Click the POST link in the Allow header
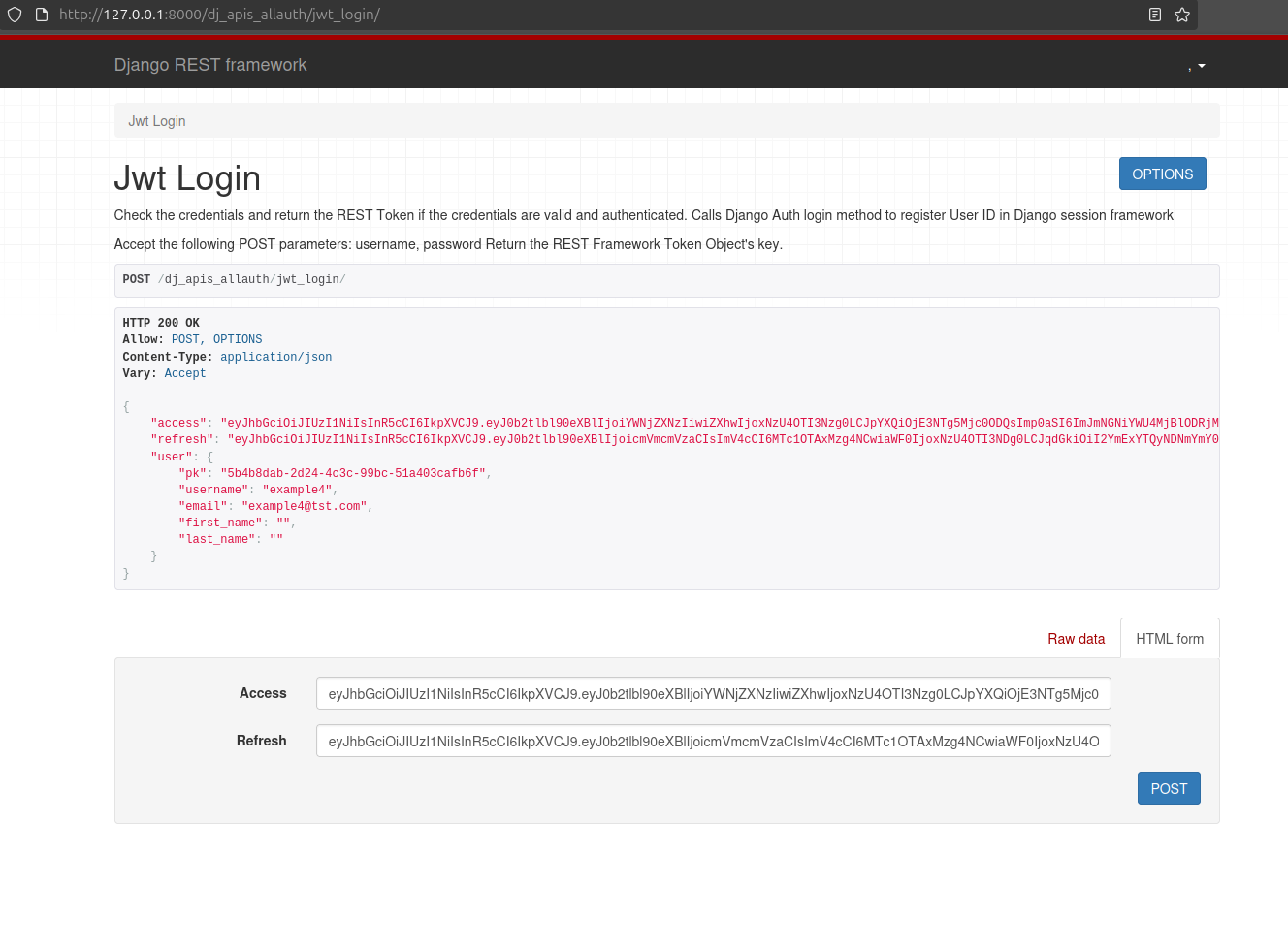Image resolution: width=1288 pixels, height=951 pixels. pyautogui.click(x=185, y=339)
